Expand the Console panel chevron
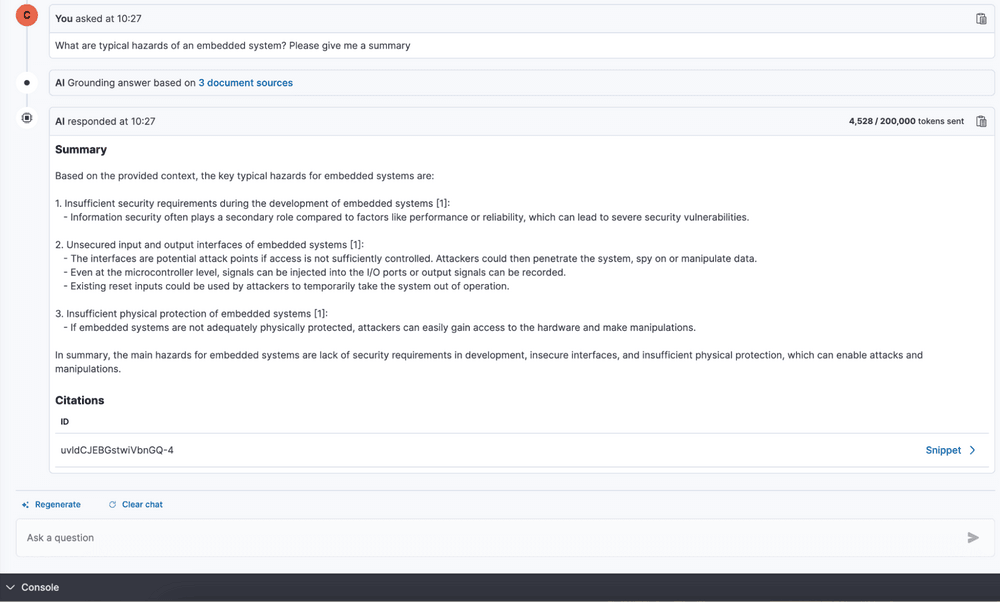The width and height of the screenshot is (1000, 602). point(10,588)
